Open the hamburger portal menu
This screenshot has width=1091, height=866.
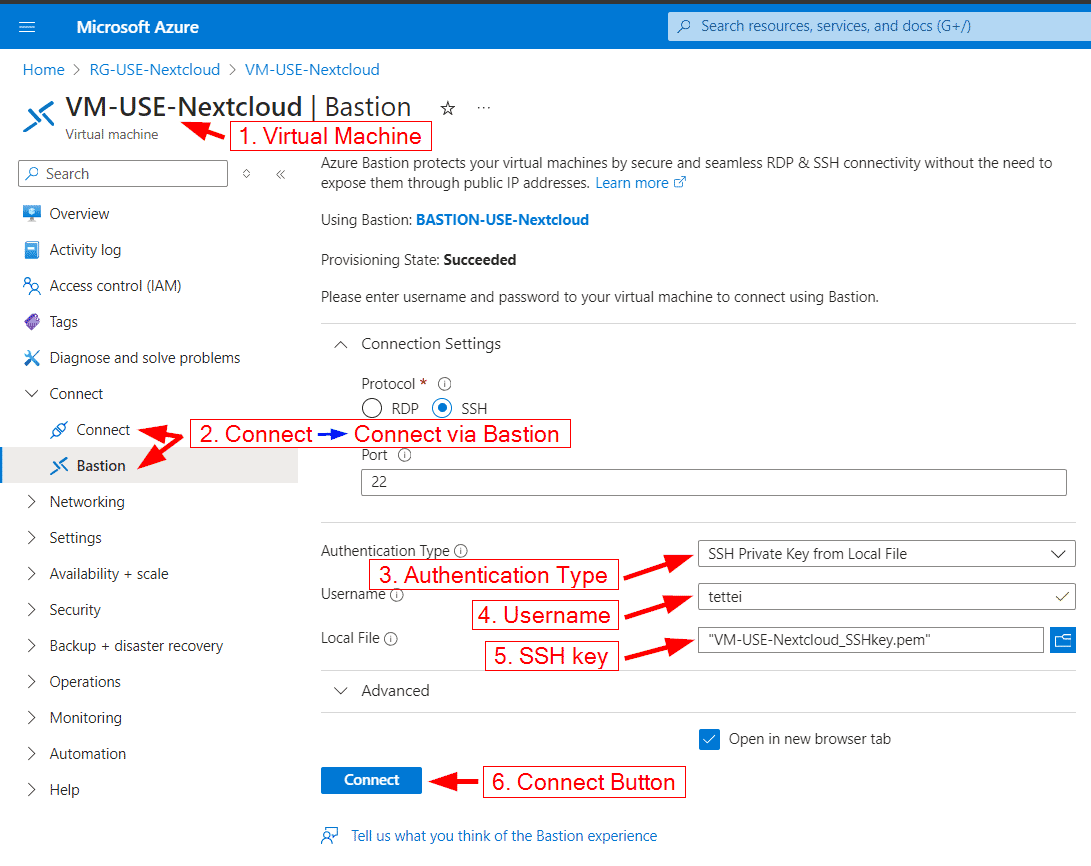27,27
